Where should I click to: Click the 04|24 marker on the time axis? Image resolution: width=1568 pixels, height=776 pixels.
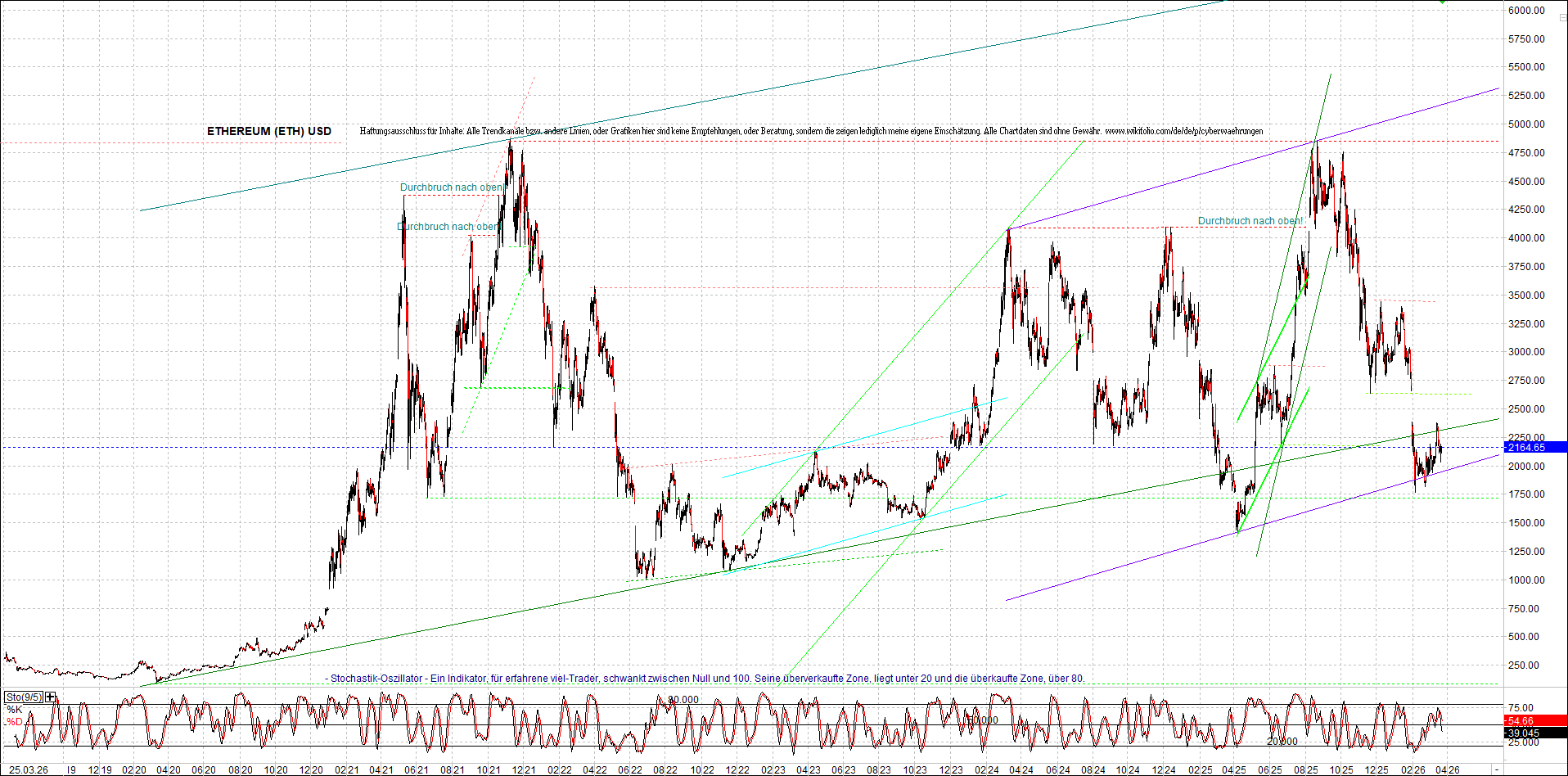pos(1021,770)
